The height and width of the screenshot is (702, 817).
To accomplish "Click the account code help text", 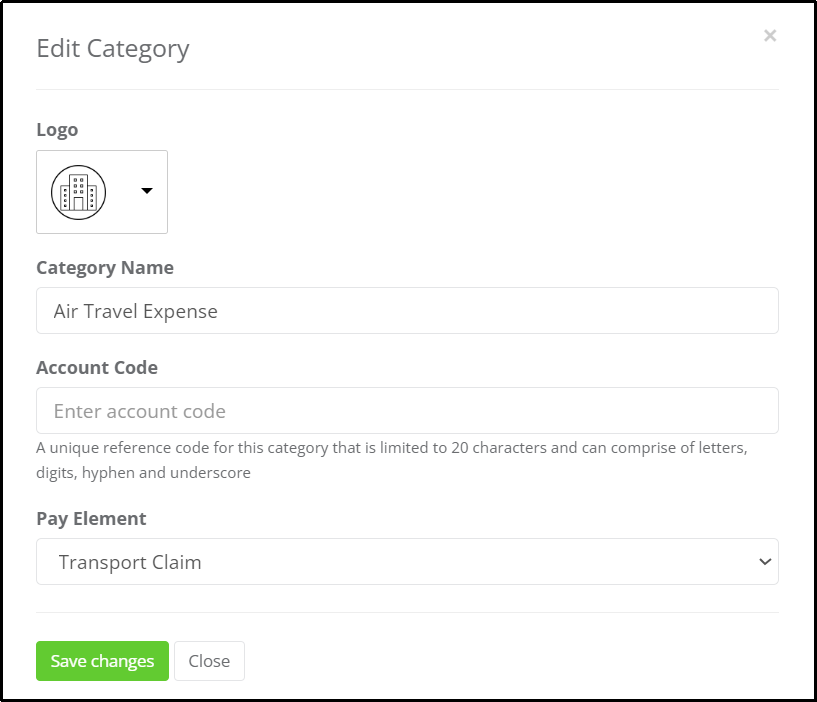I will (392, 460).
